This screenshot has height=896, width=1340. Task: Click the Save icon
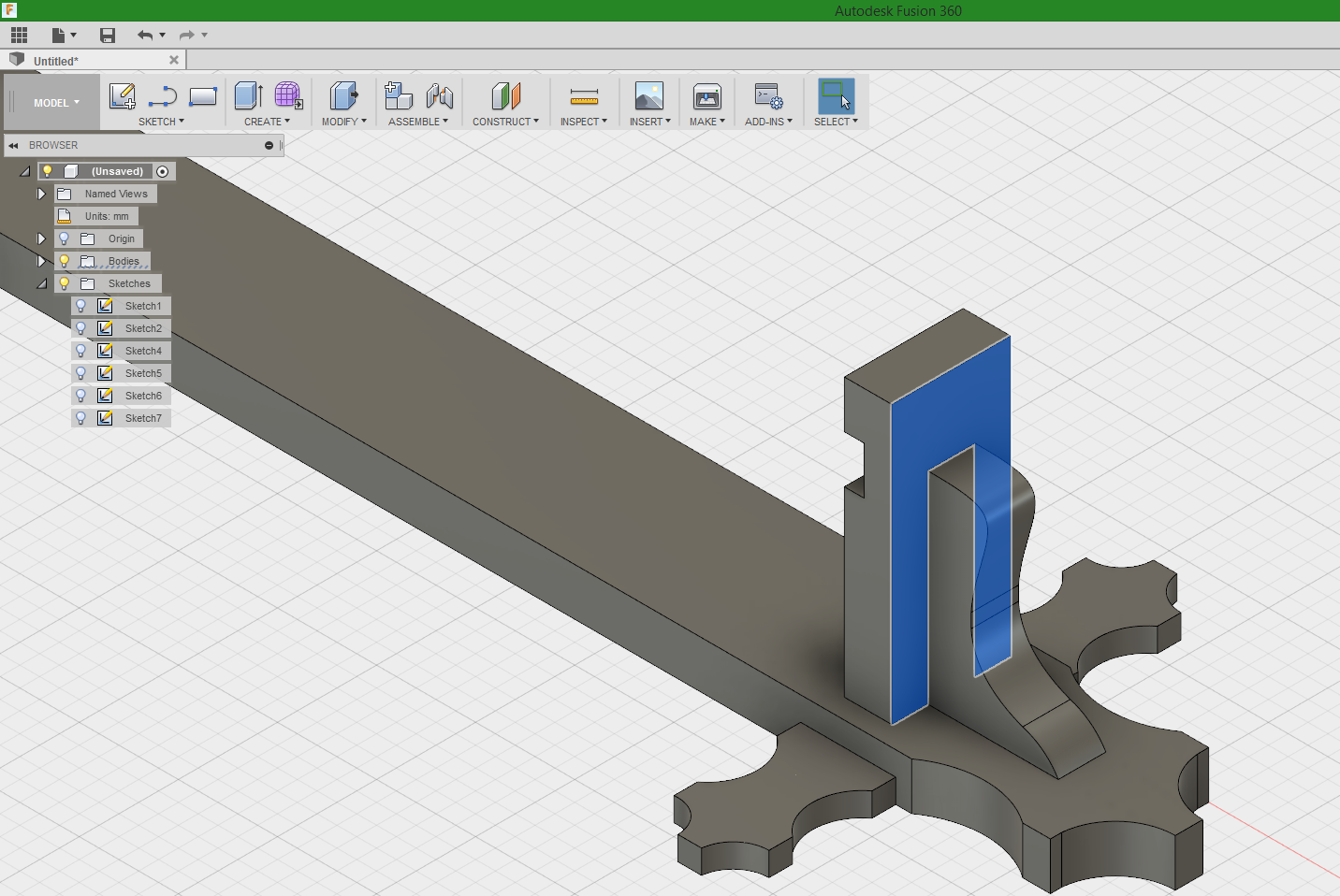point(108,36)
